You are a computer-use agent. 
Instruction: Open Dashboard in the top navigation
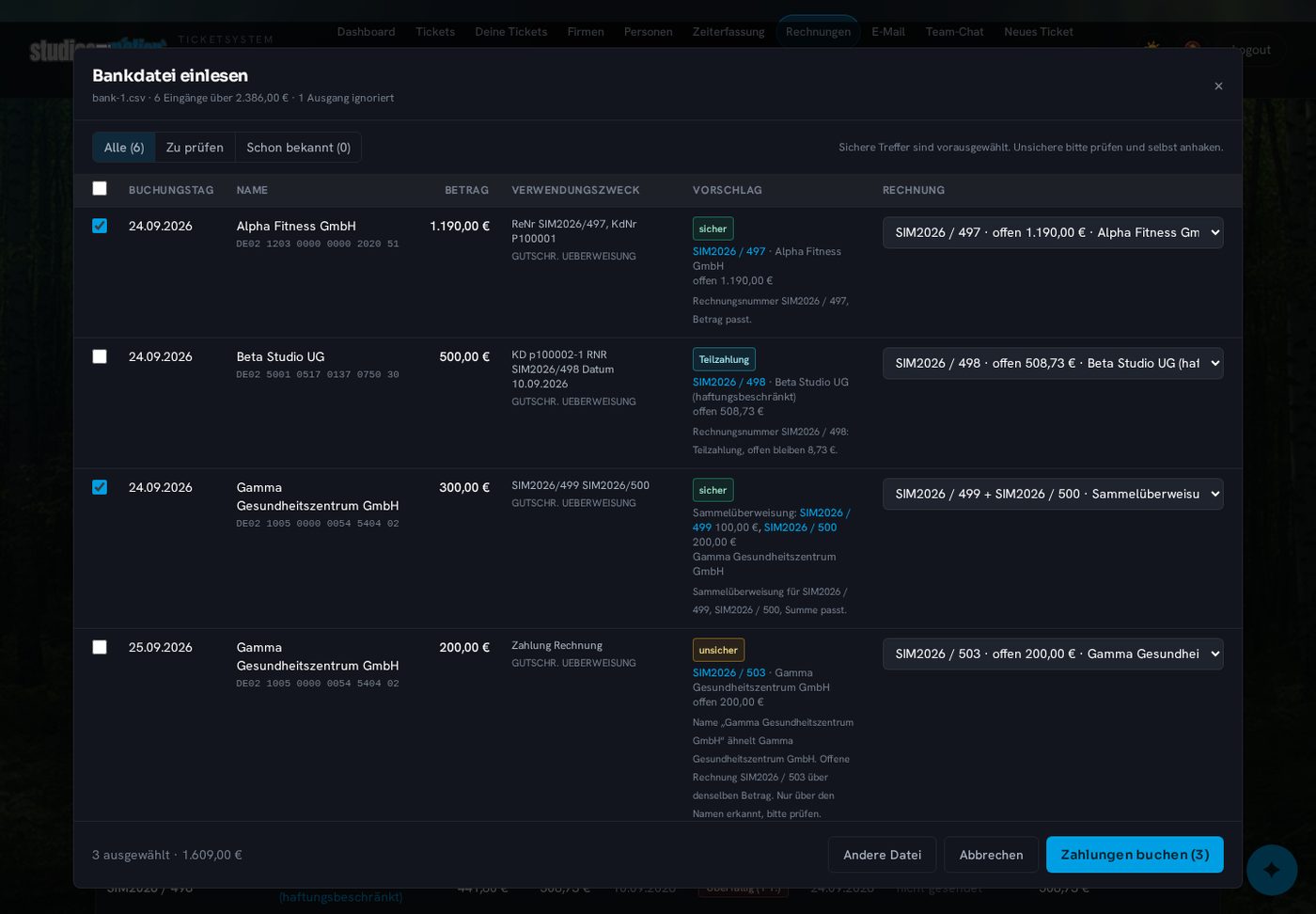[x=366, y=32]
